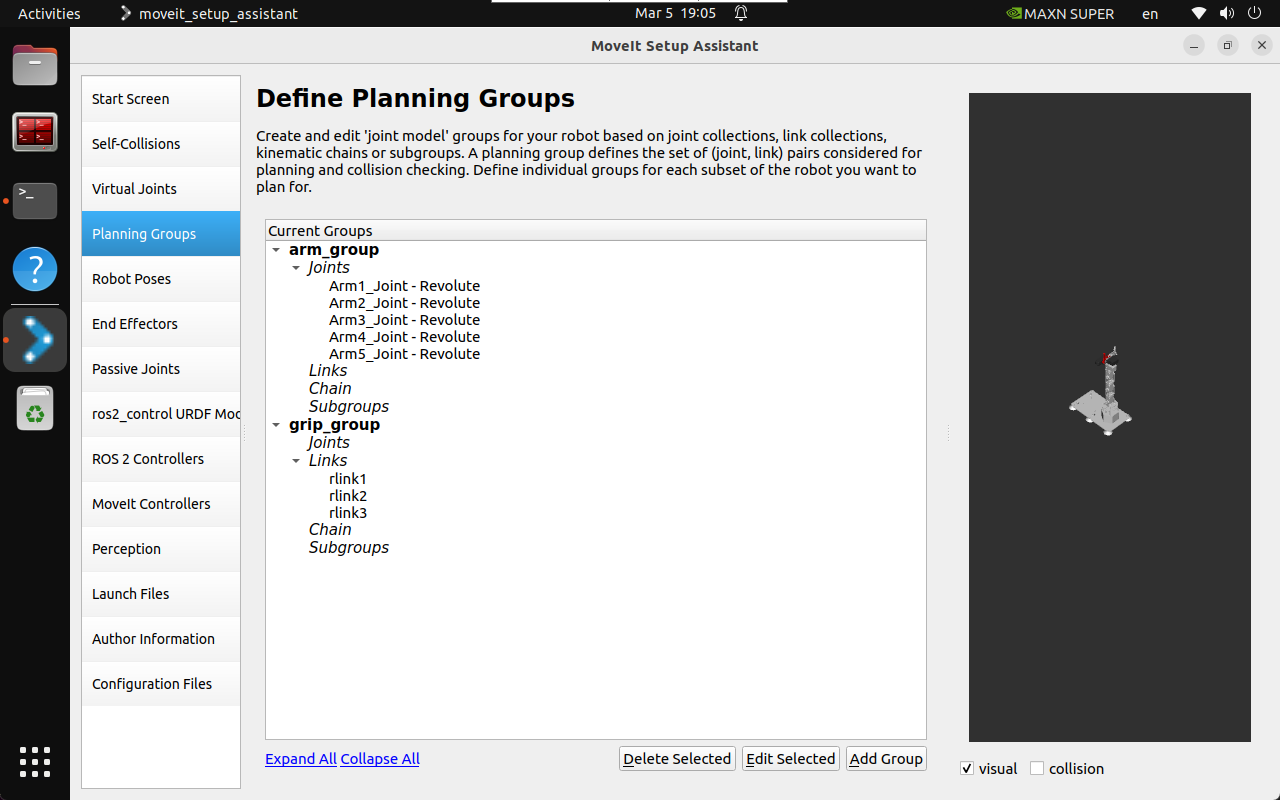The height and width of the screenshot is (800, 1280).
Task: Select Subgroups under arm_group
Action: (349, 407)
